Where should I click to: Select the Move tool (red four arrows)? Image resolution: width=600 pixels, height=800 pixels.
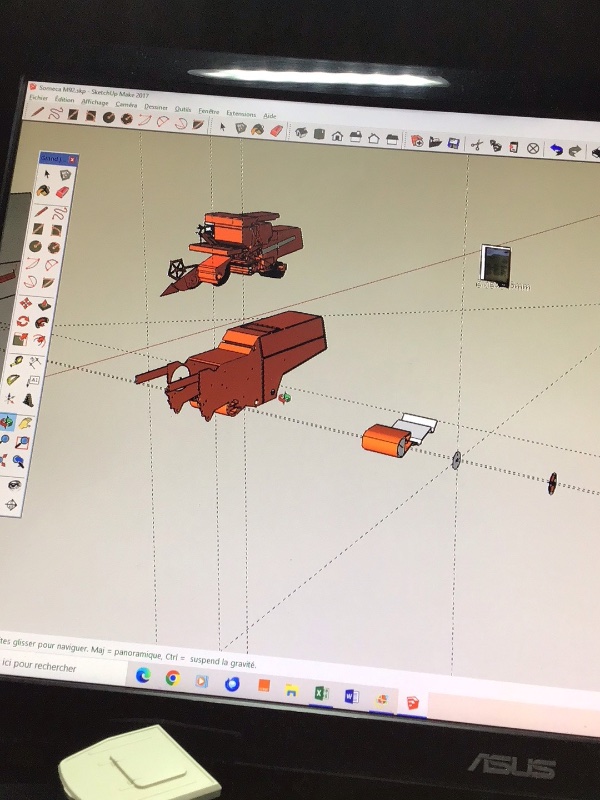pyautogui.click(x=26, y=304)
